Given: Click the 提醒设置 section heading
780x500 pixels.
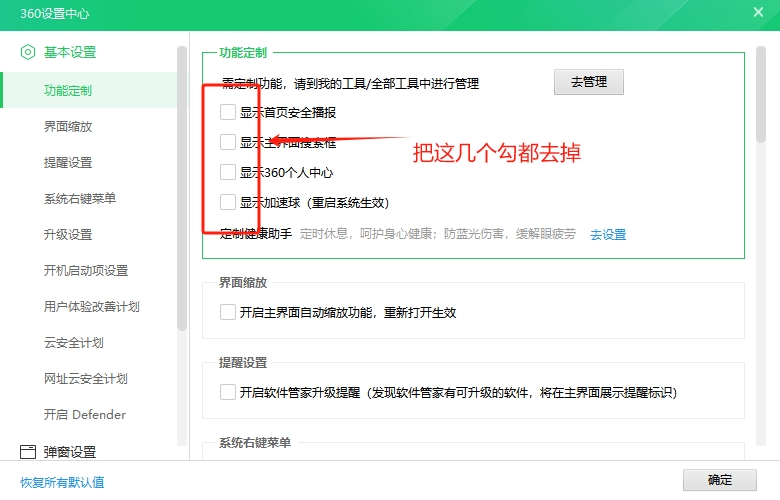Looking at the screenshot, I should 243,363.
